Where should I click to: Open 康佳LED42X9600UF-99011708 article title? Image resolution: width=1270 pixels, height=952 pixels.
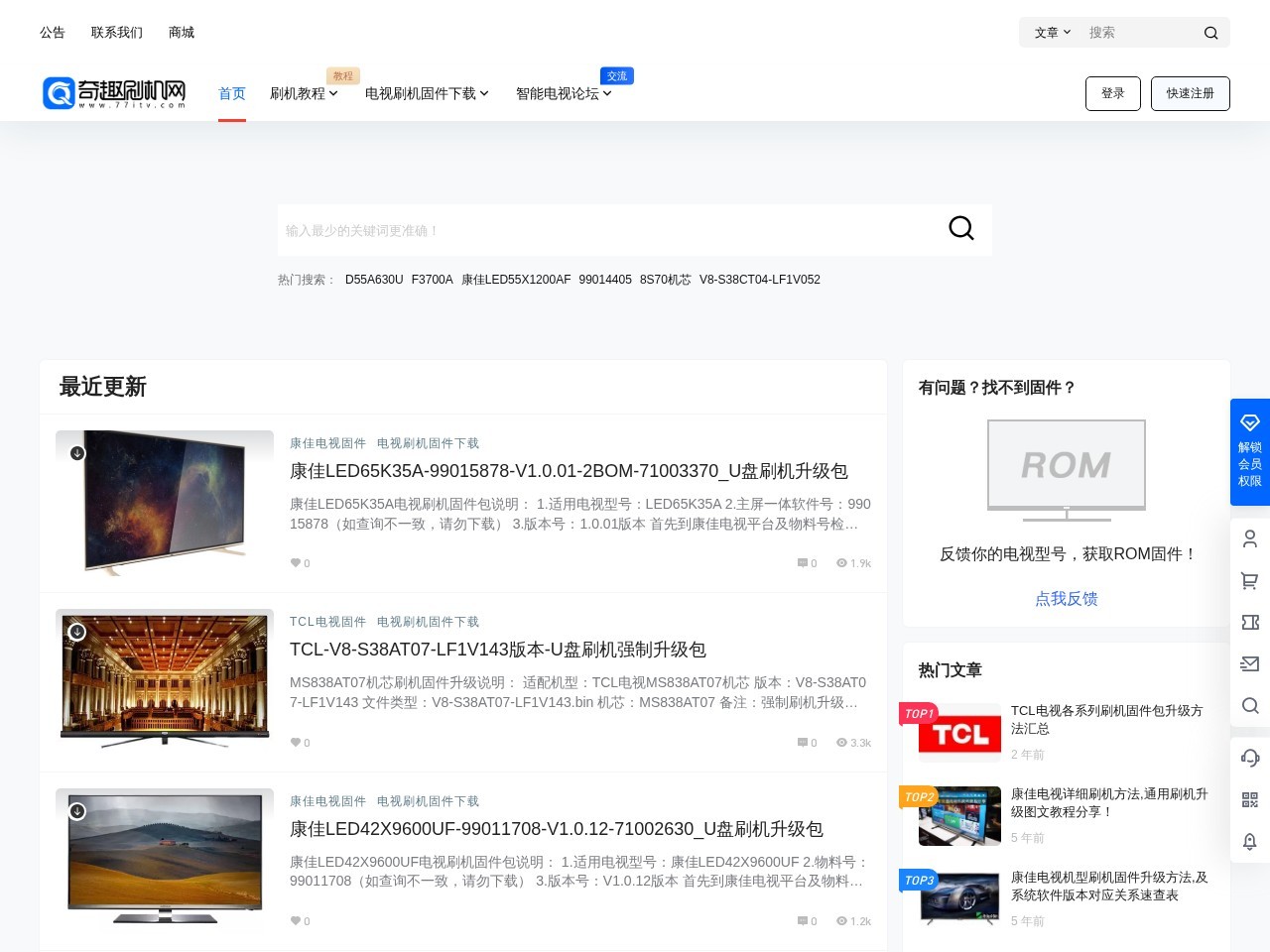[x=557, y=829]
